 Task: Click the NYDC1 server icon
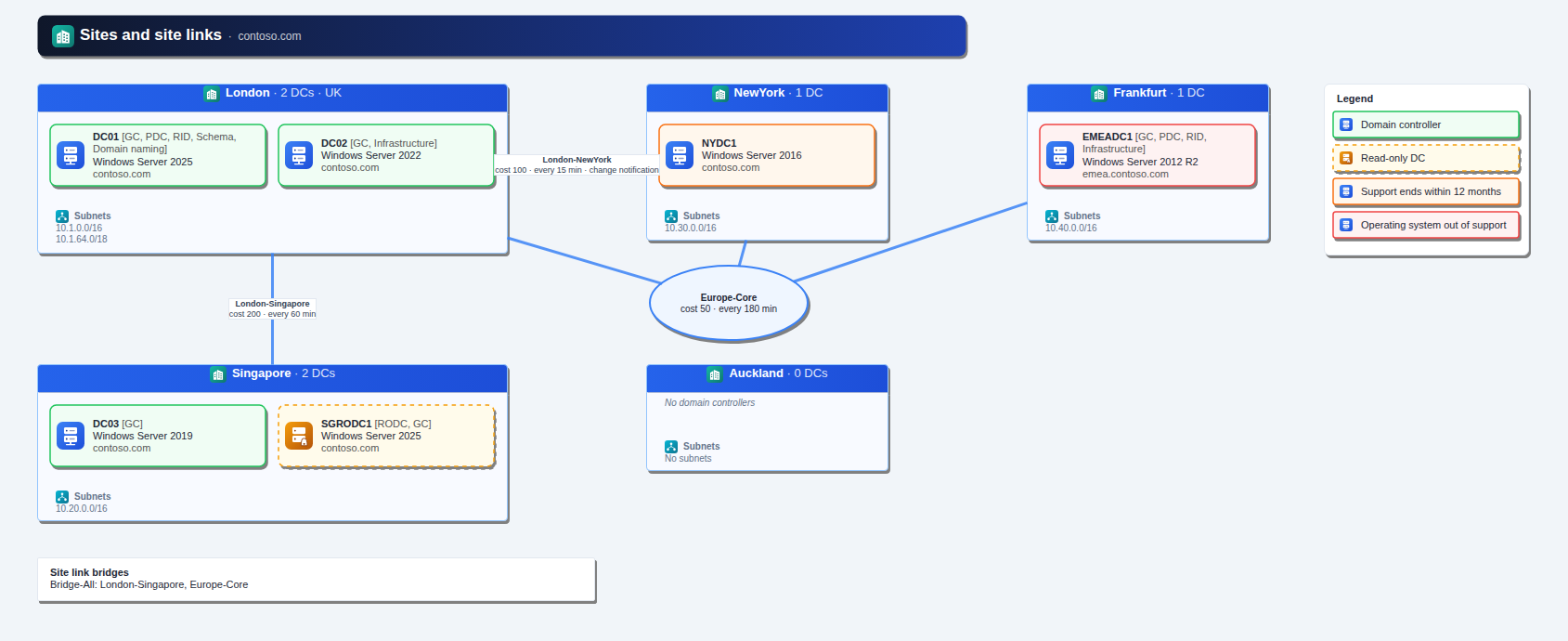[x=680, y=155]
